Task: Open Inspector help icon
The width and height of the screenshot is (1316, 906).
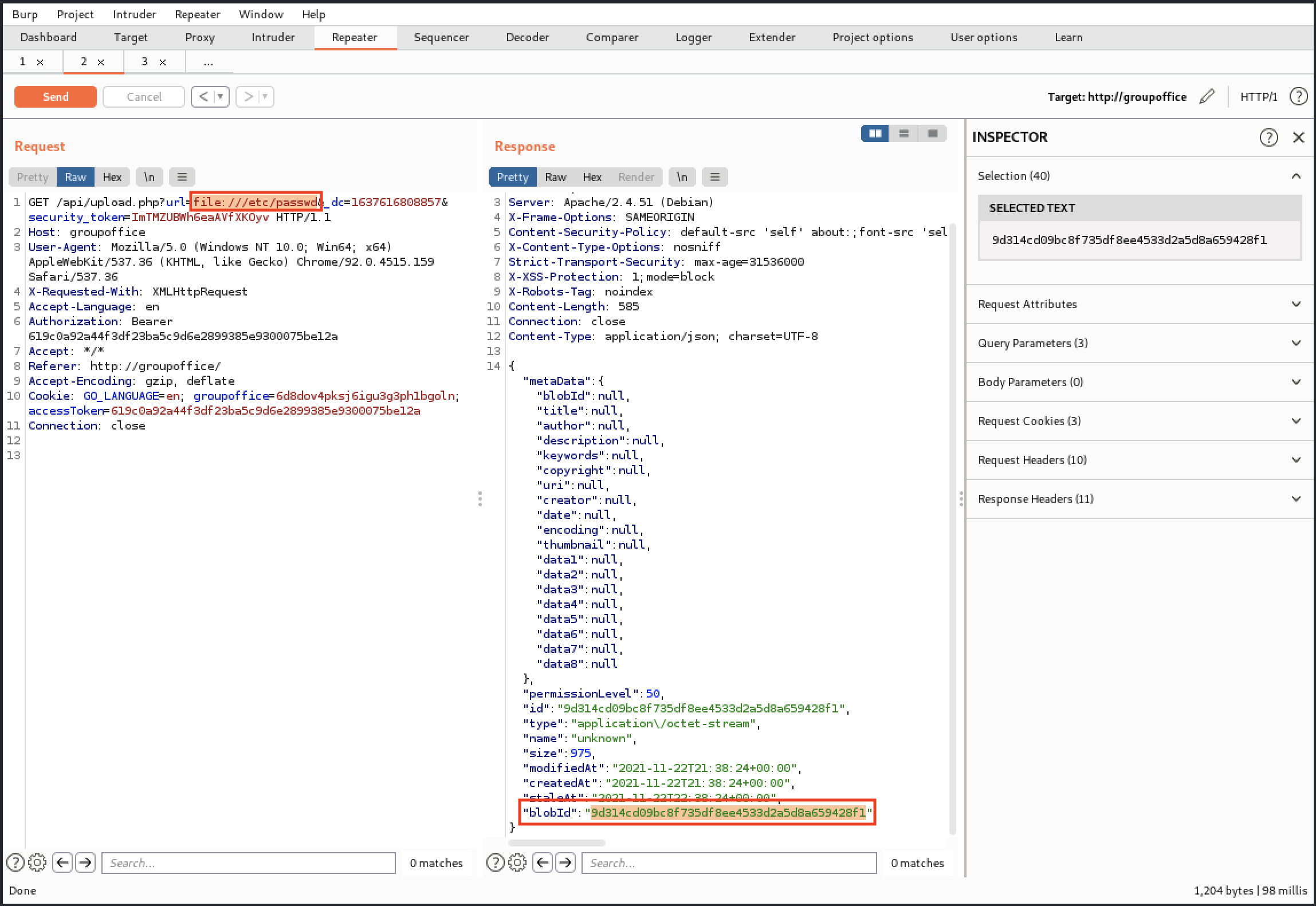Action: 1268,137
